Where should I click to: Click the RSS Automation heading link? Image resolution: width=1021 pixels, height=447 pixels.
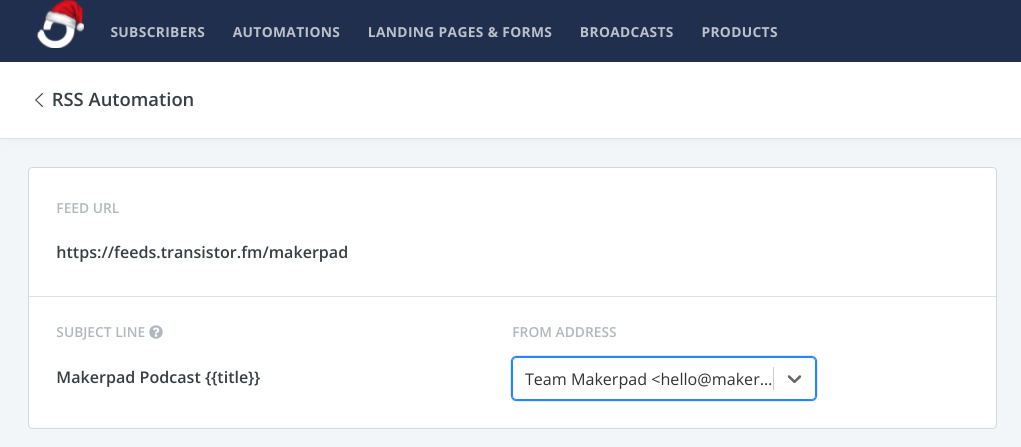click(x=123, y=100)
